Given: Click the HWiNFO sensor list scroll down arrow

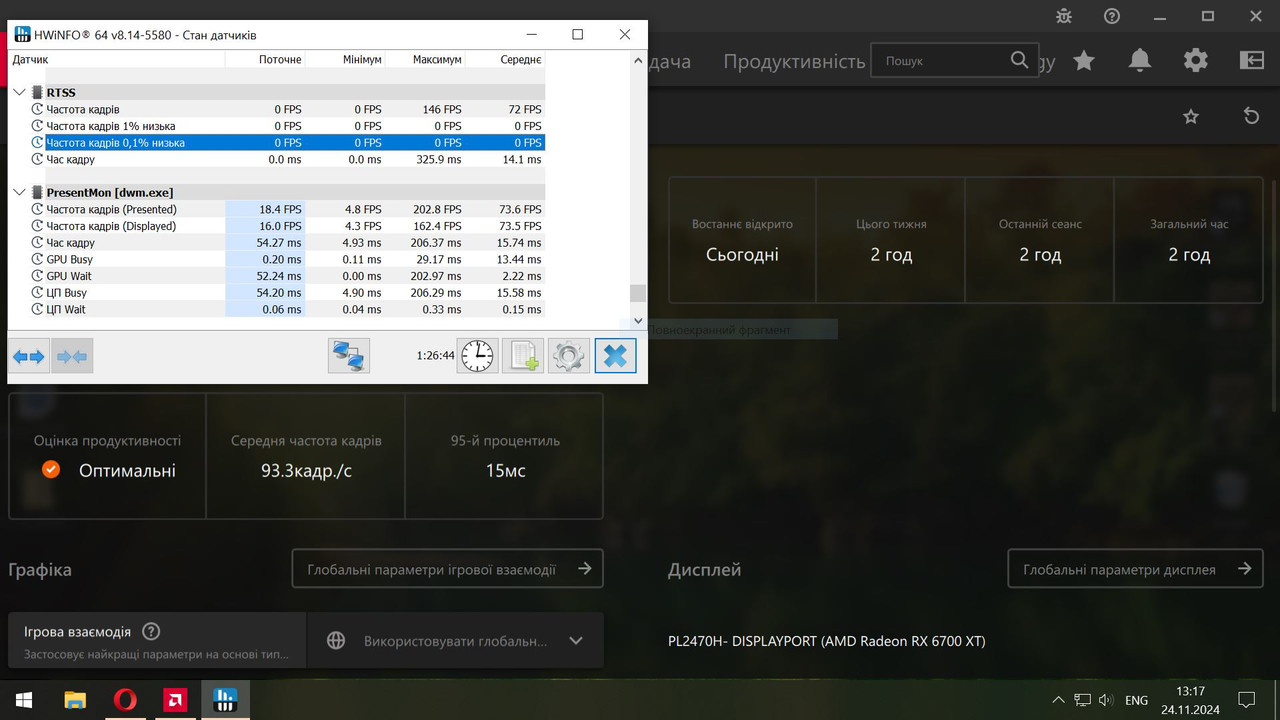Looking at the screenshot, I should pyautogui.click(x=638, y=321).
